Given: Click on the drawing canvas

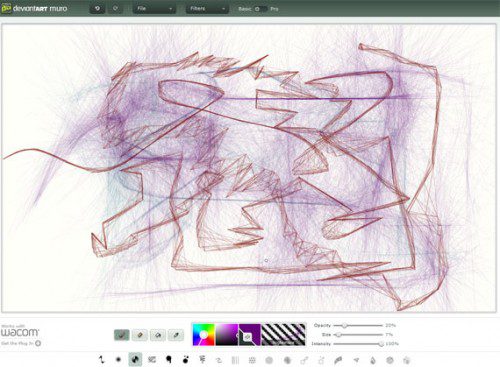Looking at the screenshot, I should 249,168.
